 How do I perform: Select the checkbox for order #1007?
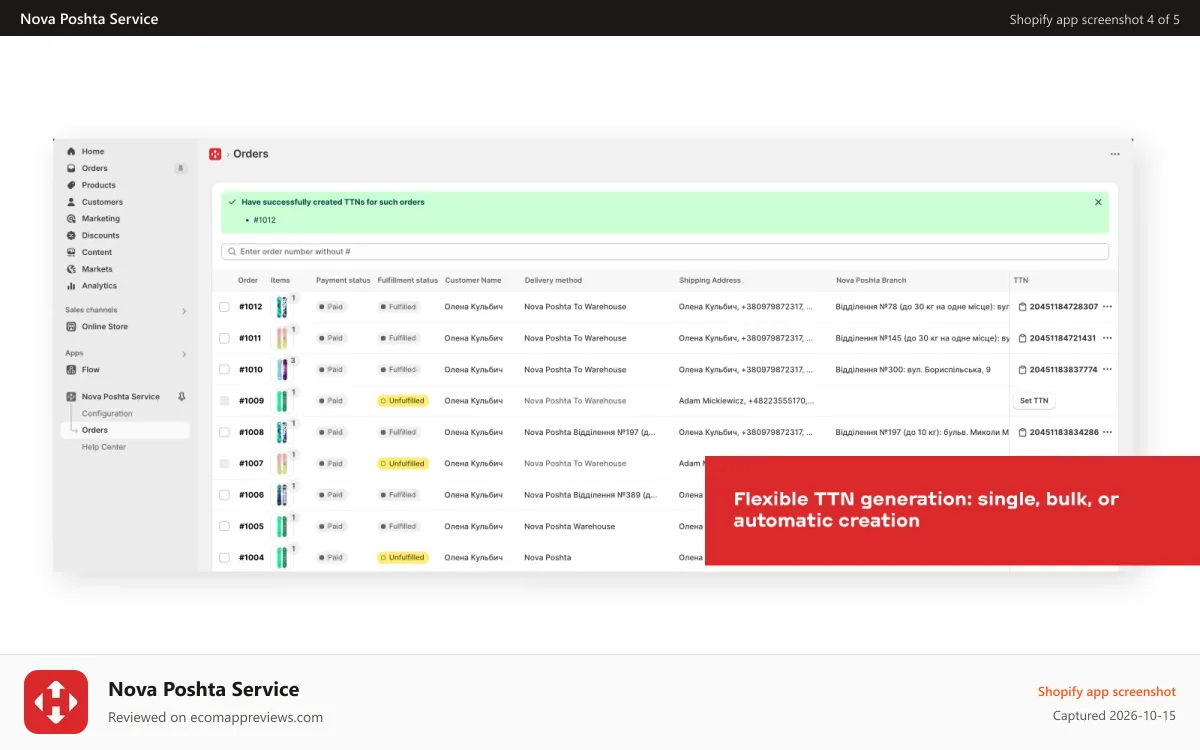[x=224, y=464]
